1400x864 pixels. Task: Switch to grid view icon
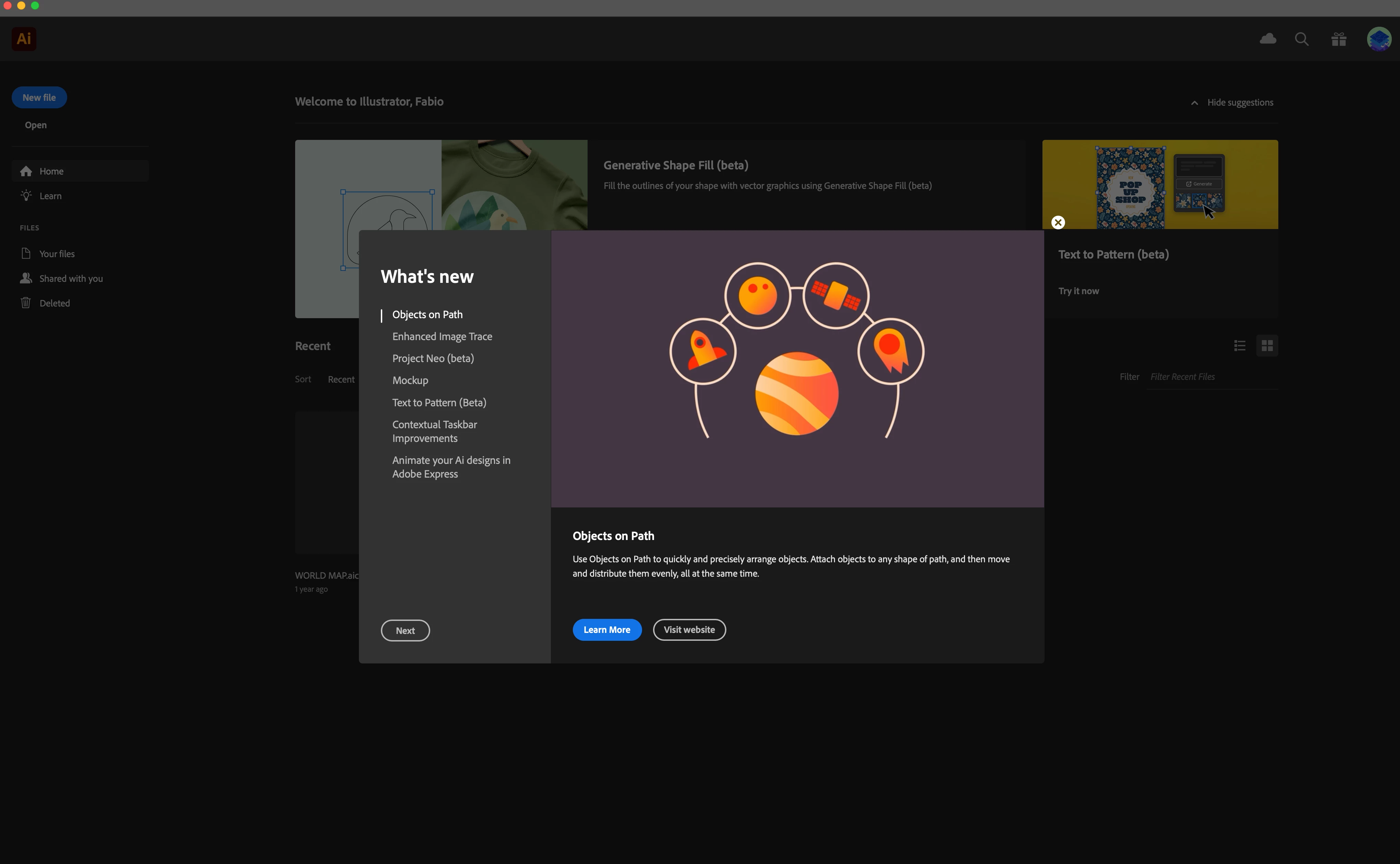click(x=1267, y=346)
